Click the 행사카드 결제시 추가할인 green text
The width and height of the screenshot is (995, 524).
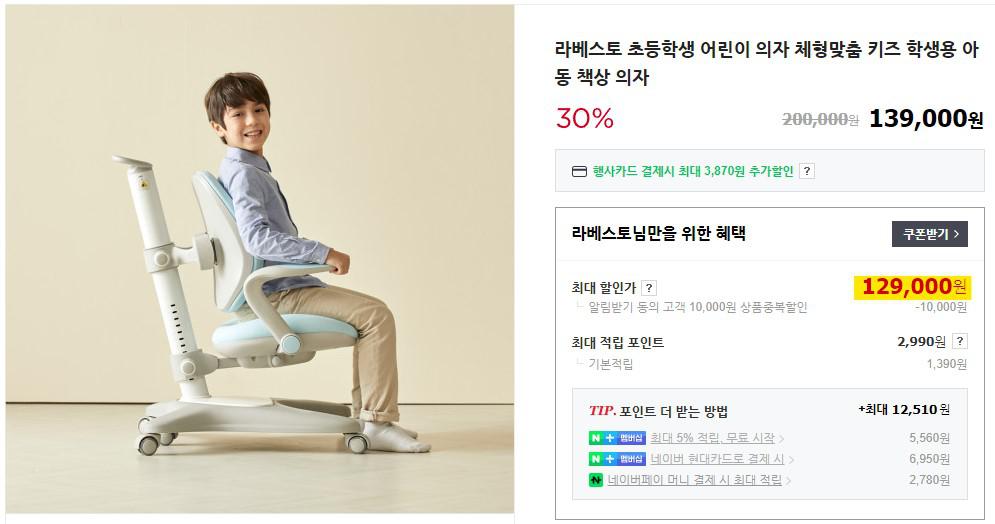[693, 171]
